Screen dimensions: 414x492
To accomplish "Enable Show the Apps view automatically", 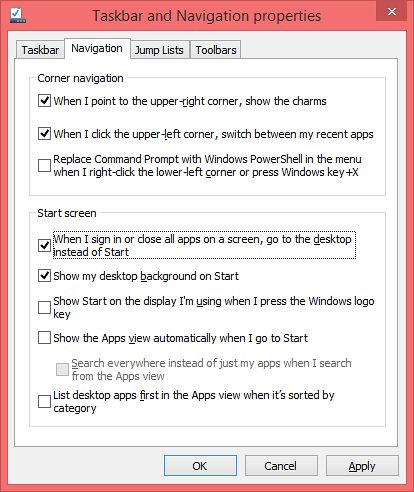I will (x=44, y=337).
